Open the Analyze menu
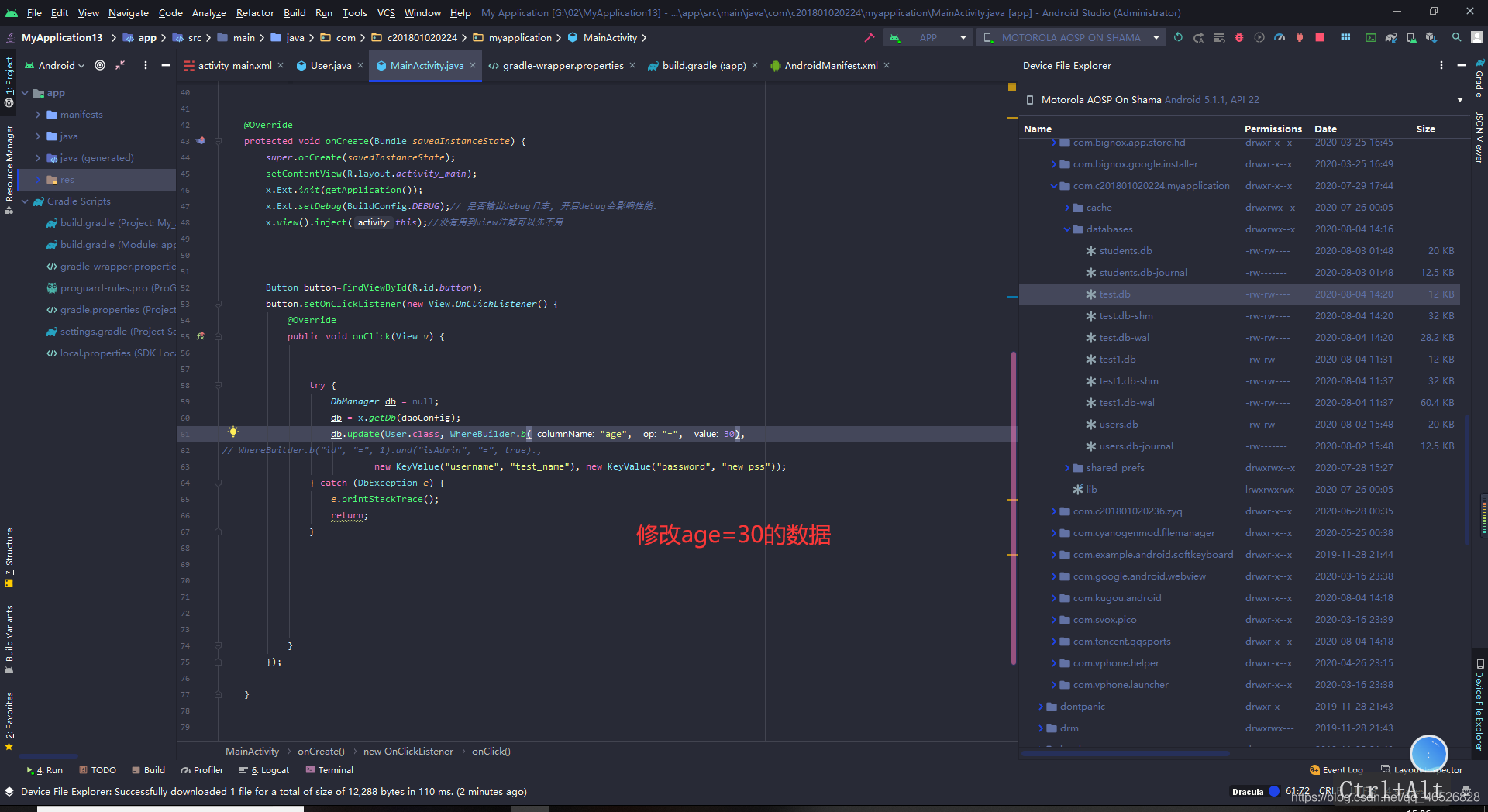This screenshot has height=812, width=1488. click(x=209, y=12)
